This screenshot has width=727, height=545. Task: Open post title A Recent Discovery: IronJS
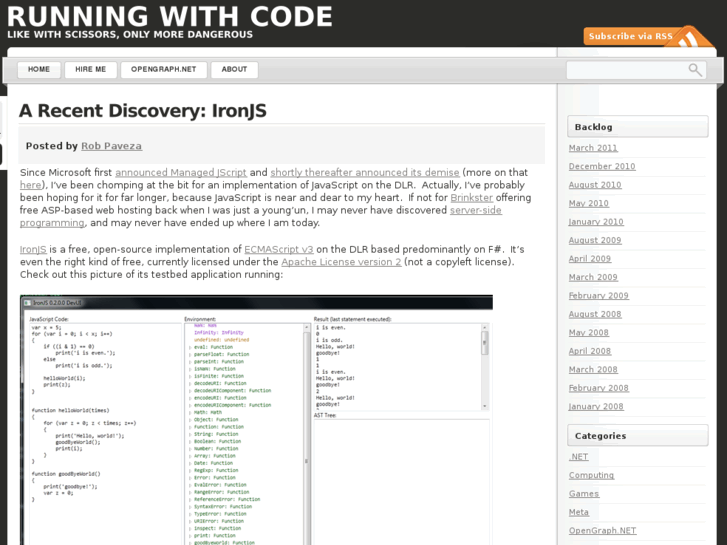coord(143,111)
